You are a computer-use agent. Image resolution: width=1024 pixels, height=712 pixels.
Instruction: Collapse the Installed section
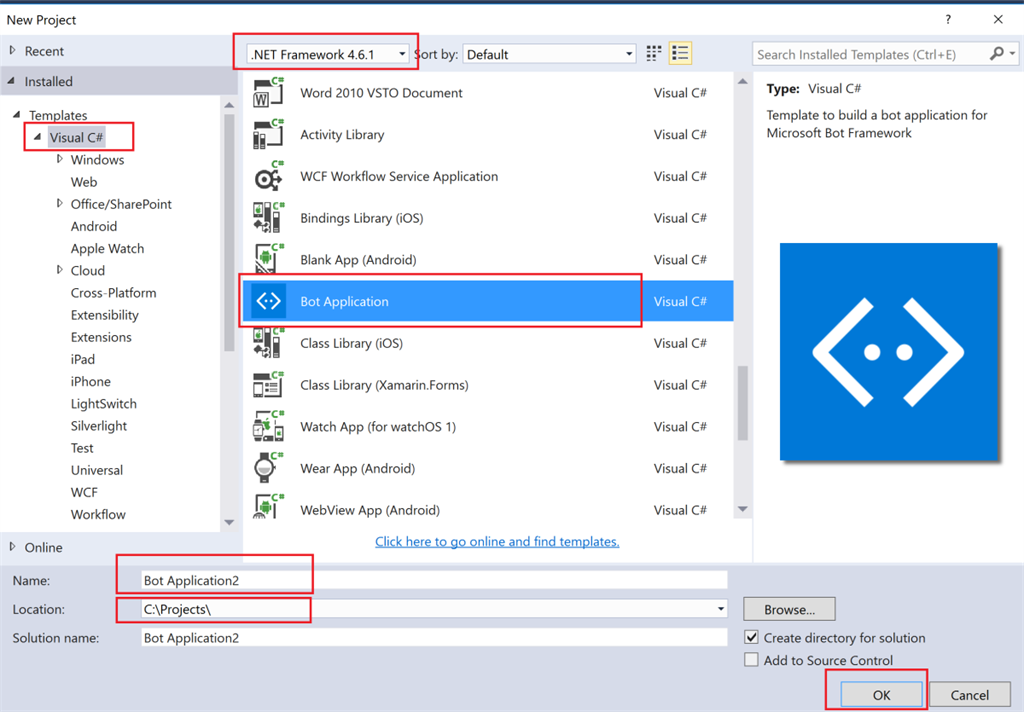tap(11, 81)
